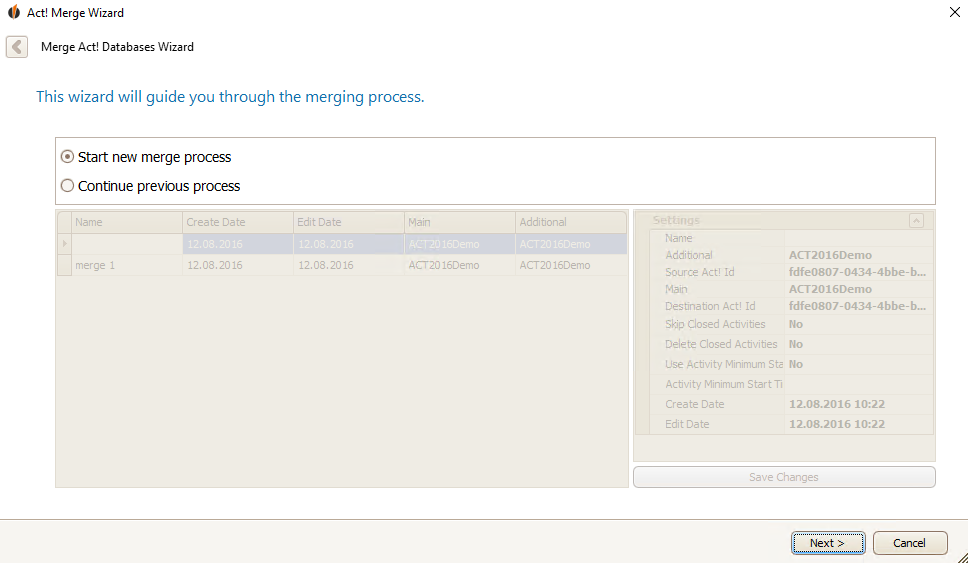Click the Cancel button
This screenshot has width=968, height=563.
tap(909, 543)
